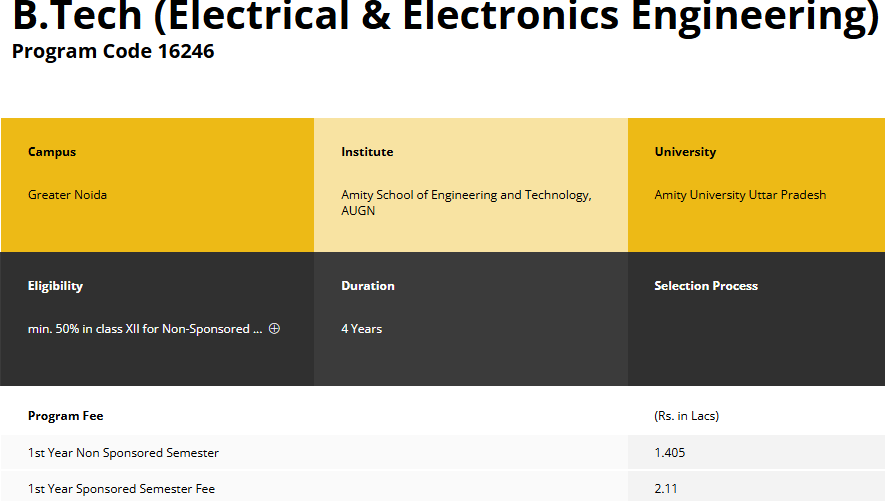Click the min. 50% in class XII text

pos(145,329)
